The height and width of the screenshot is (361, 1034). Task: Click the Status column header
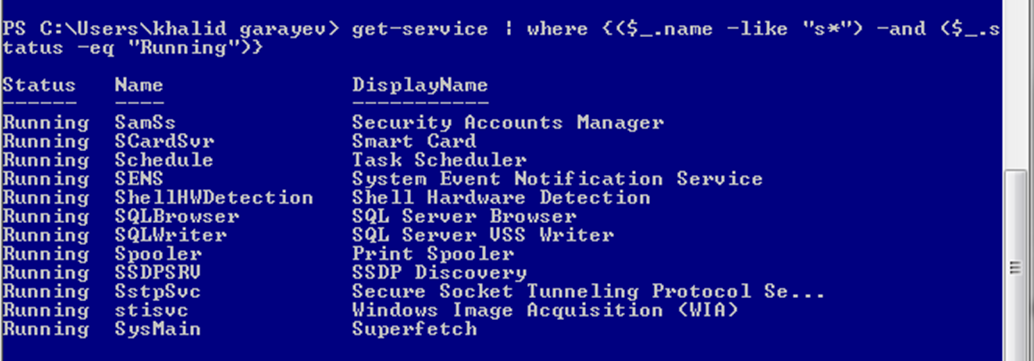tap(39, 85)
